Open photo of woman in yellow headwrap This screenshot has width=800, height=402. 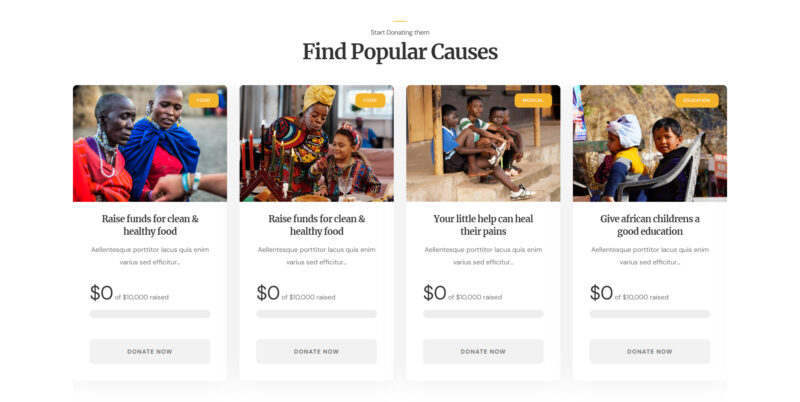coord(316,143)
